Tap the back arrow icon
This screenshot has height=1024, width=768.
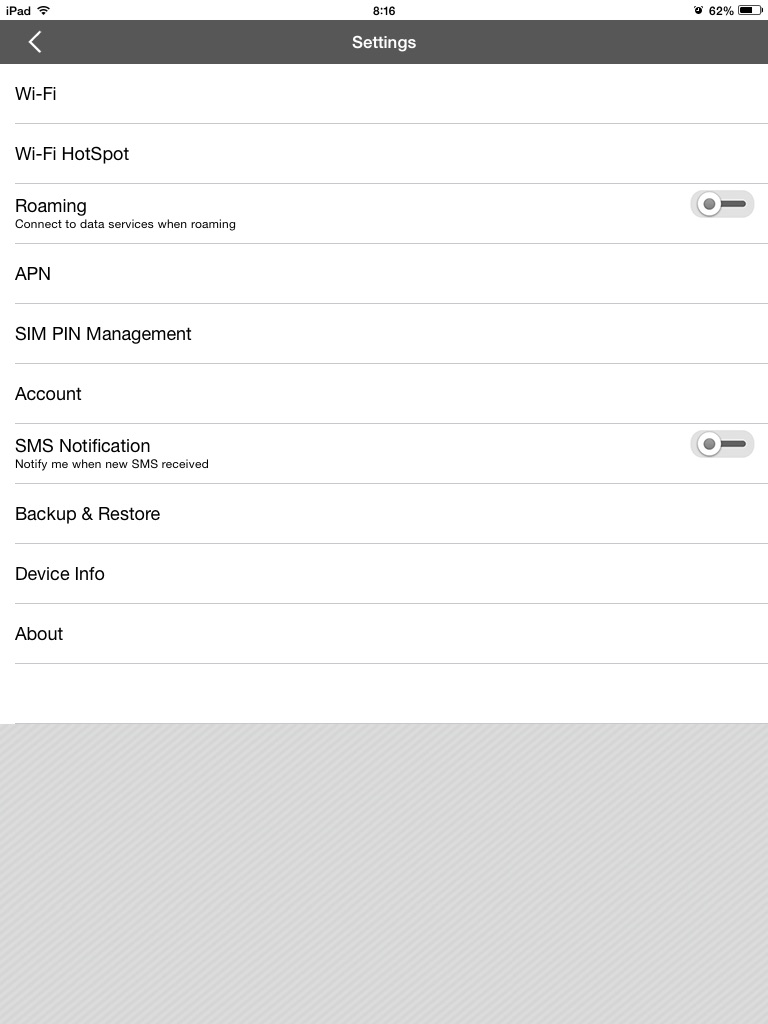click(35, 42)
